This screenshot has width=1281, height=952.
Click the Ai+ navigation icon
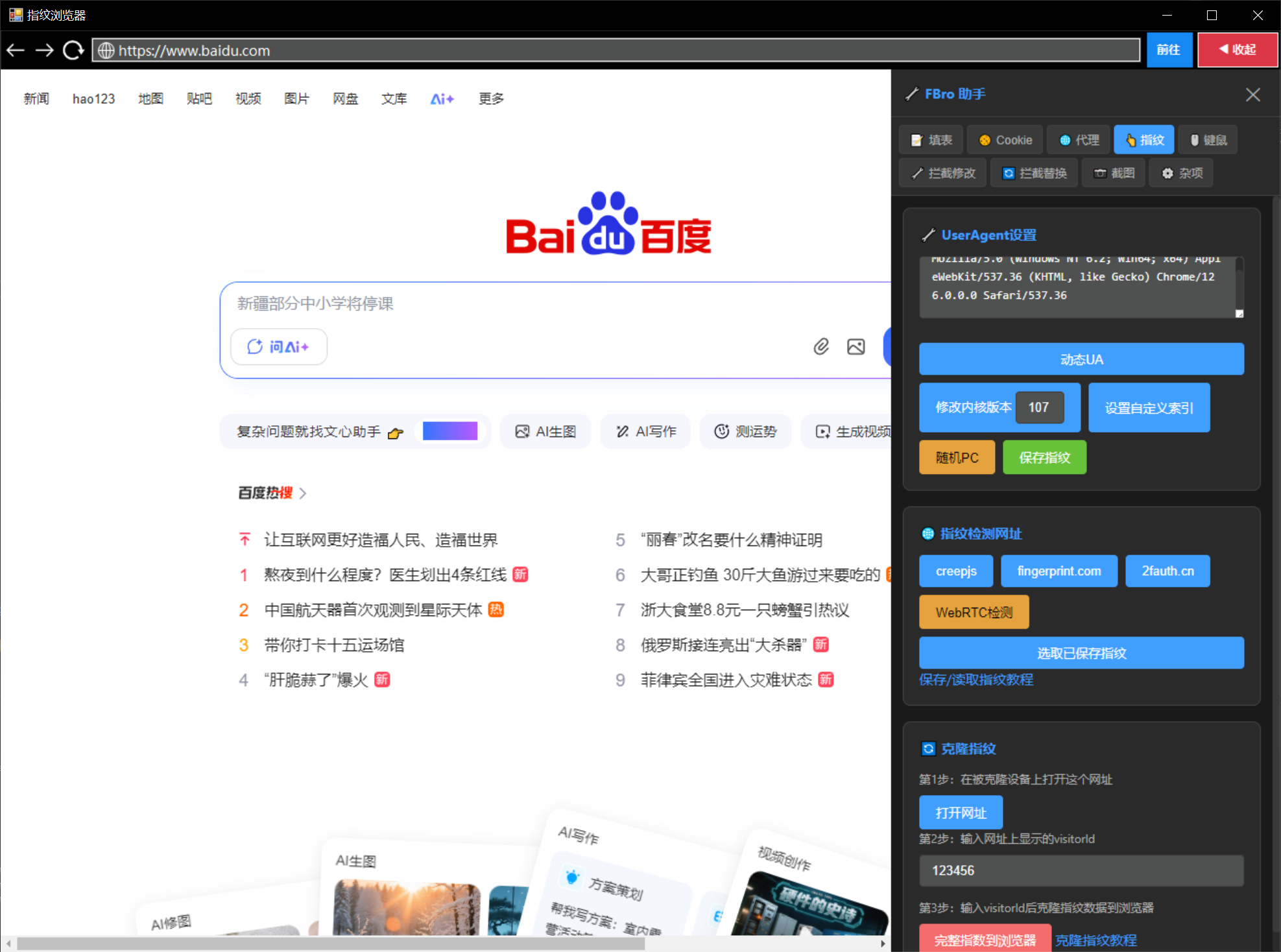[442, 99]
